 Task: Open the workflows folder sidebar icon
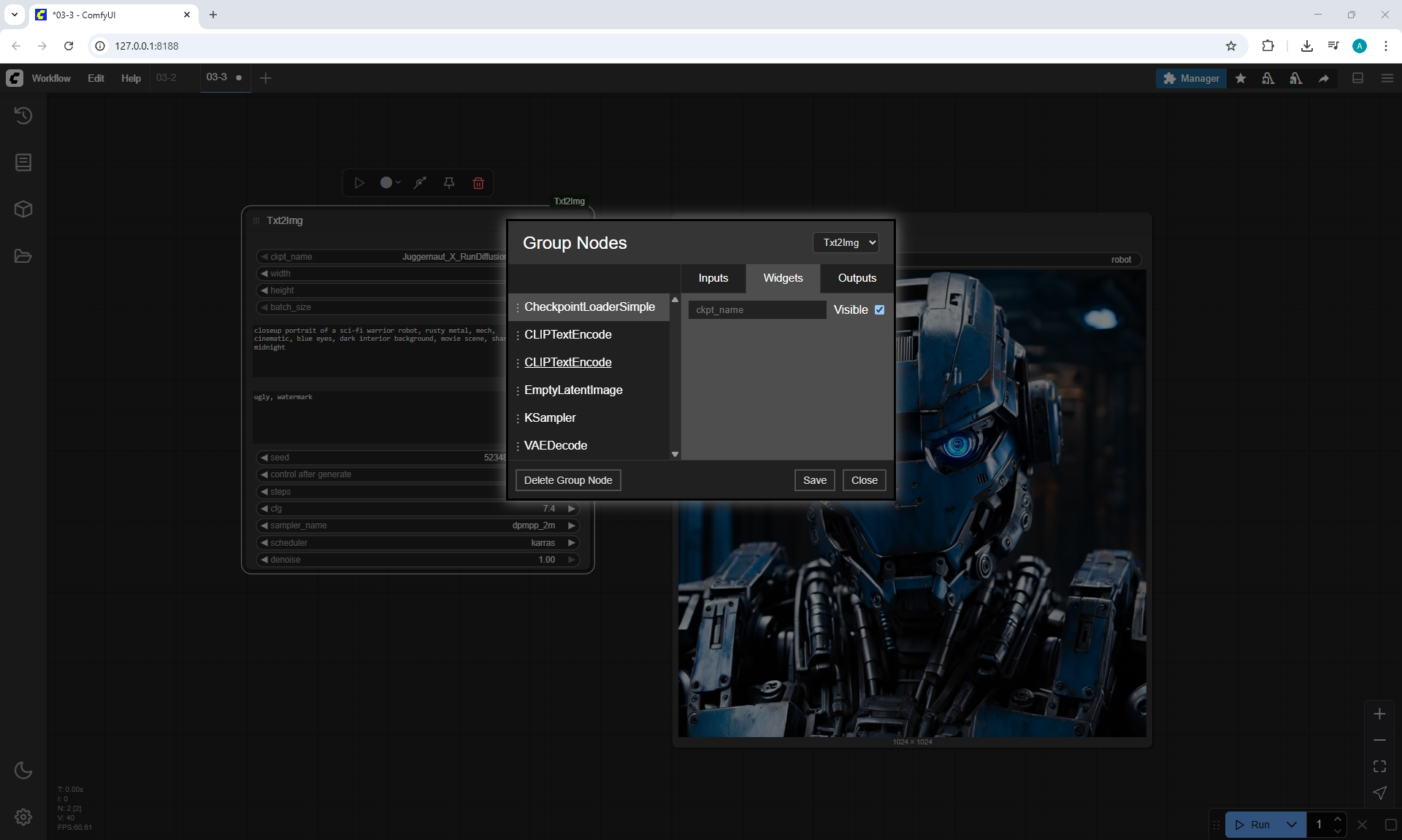[23, 256]
